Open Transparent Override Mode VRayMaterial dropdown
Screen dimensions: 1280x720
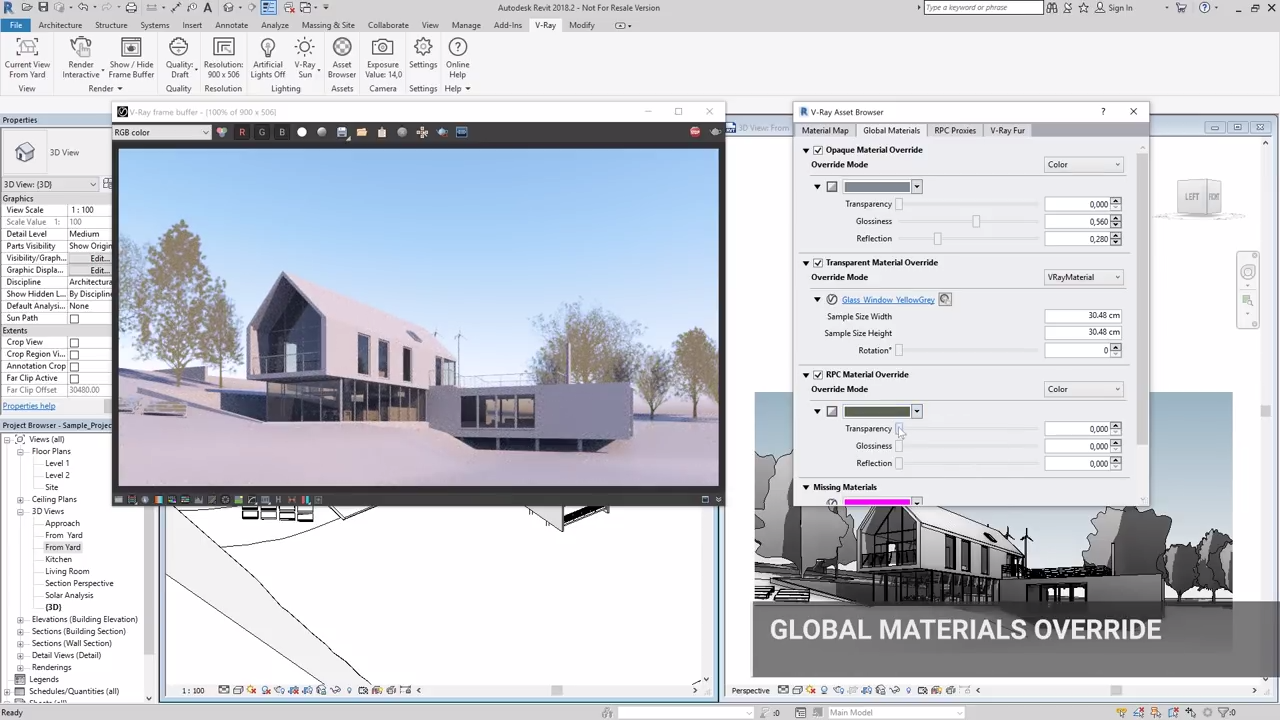click(1084, 277)
